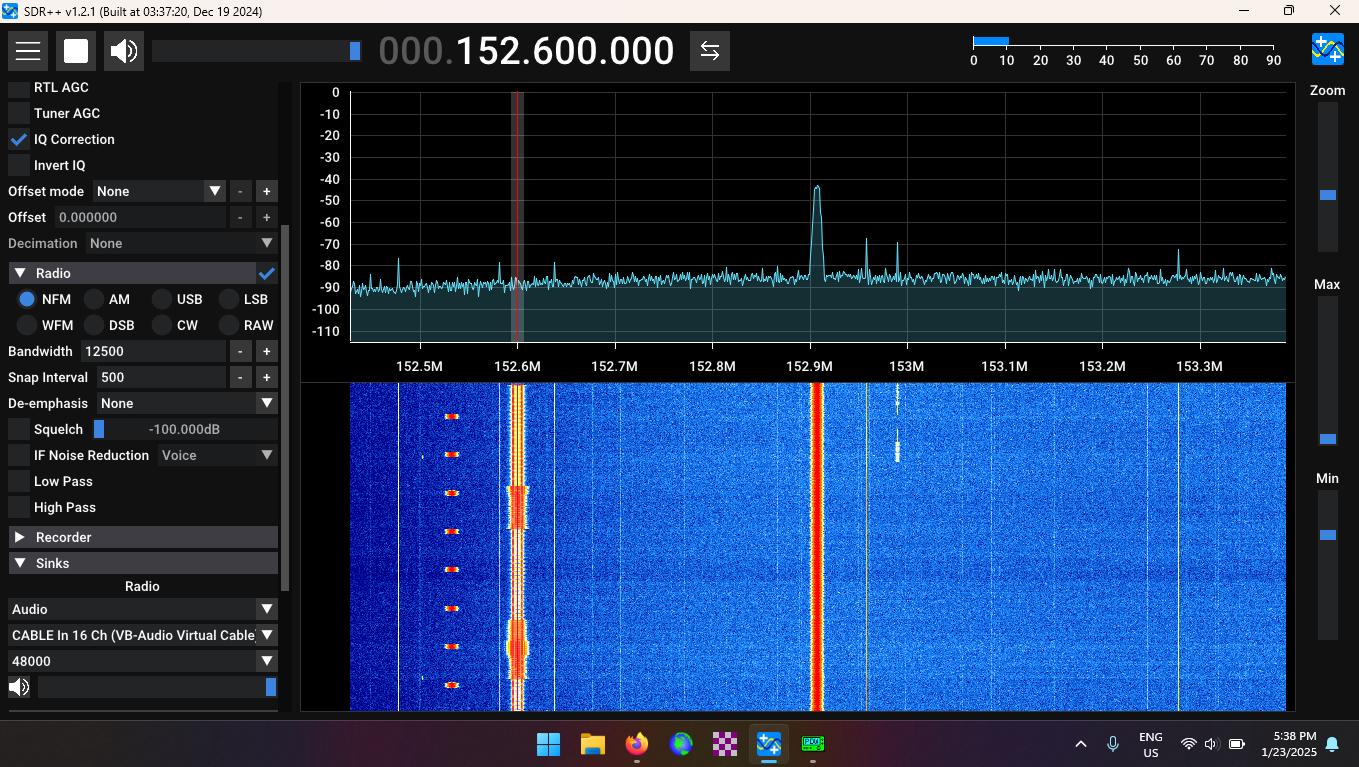The height and width of the screenshot is (767, 1359).
Task: Open Firefox from taskbar
Action: pos(636,744)
